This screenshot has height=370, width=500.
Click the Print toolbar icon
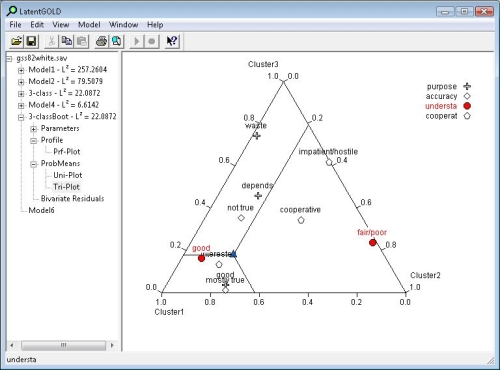(101, 41)
